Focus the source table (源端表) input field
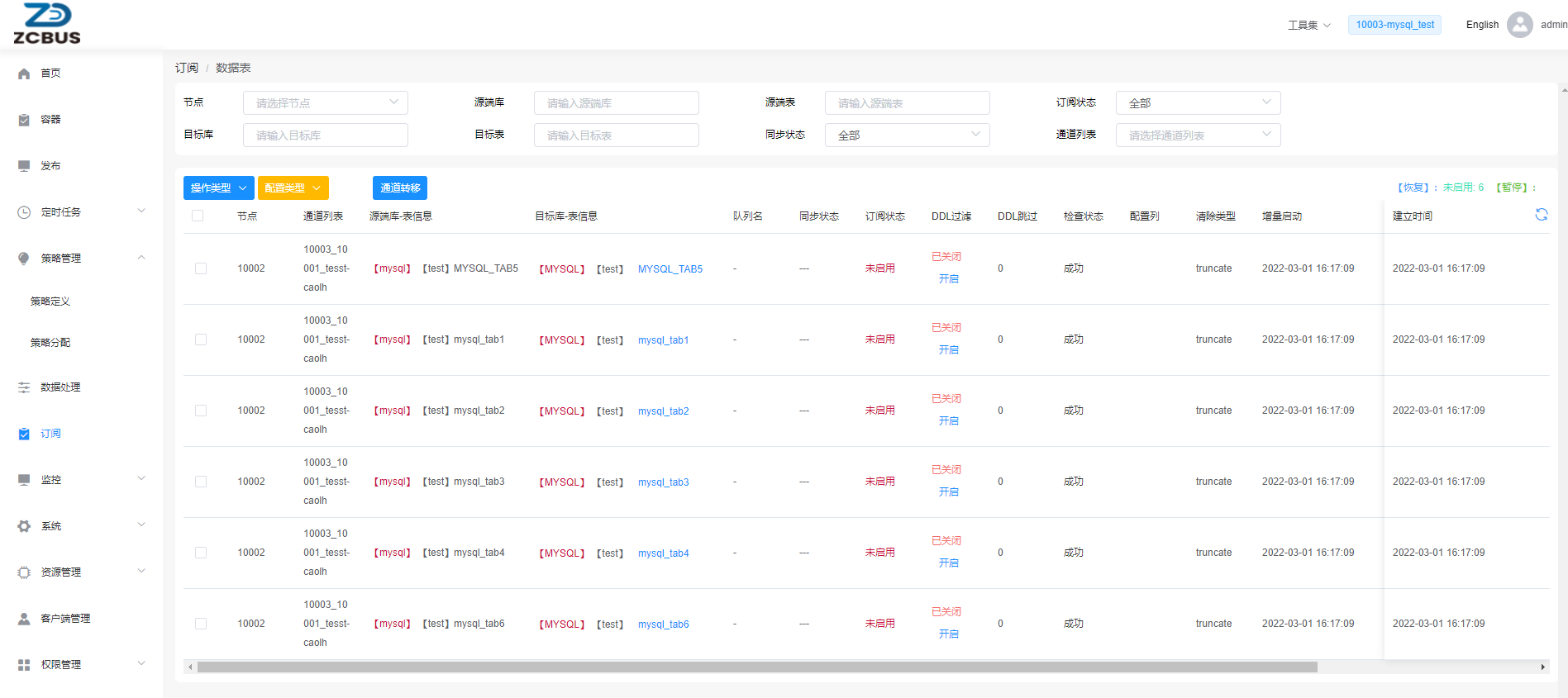 click(x=907, y=103)
